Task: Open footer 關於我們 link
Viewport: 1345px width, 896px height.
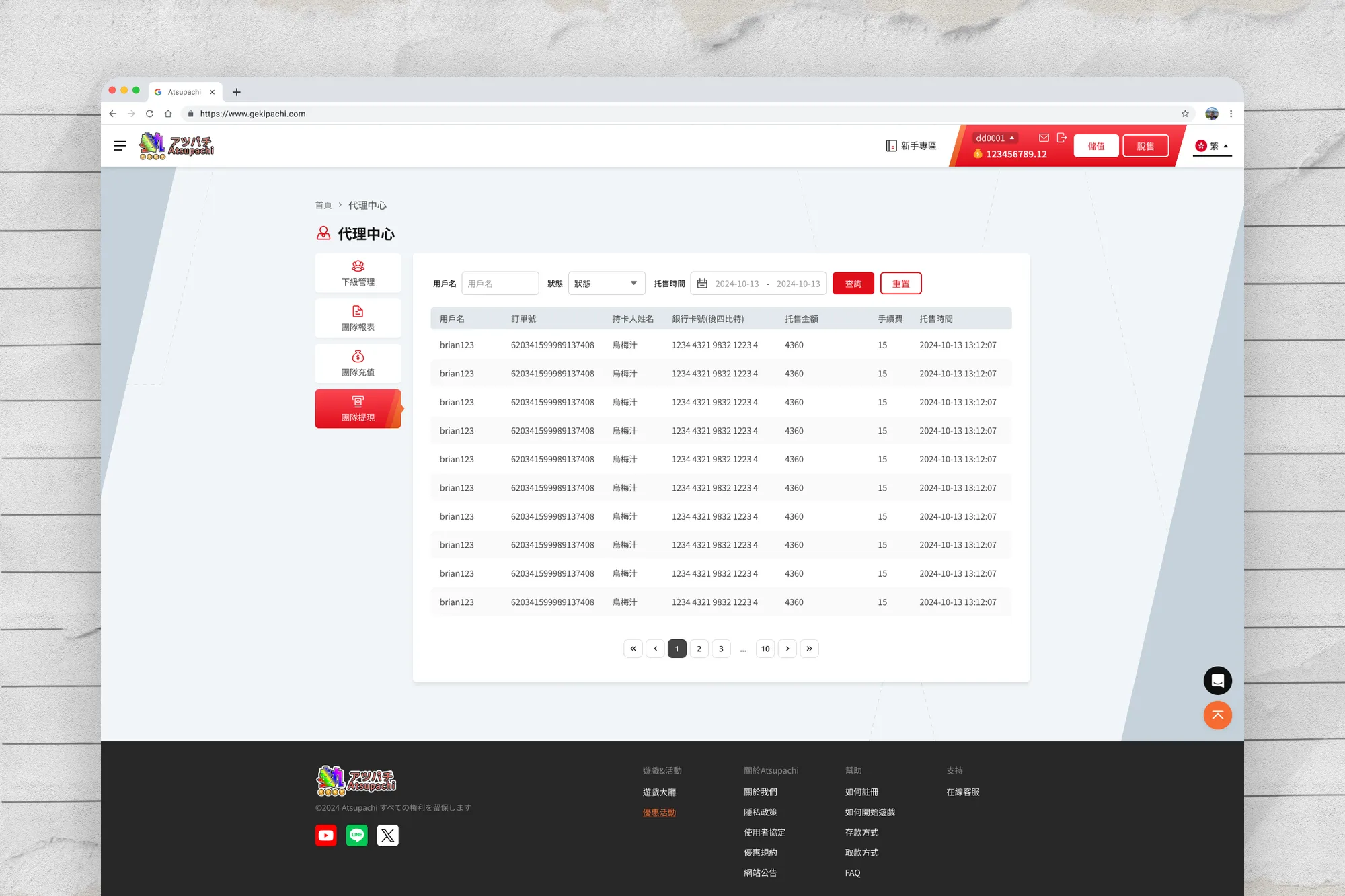Action: (761, 792)
